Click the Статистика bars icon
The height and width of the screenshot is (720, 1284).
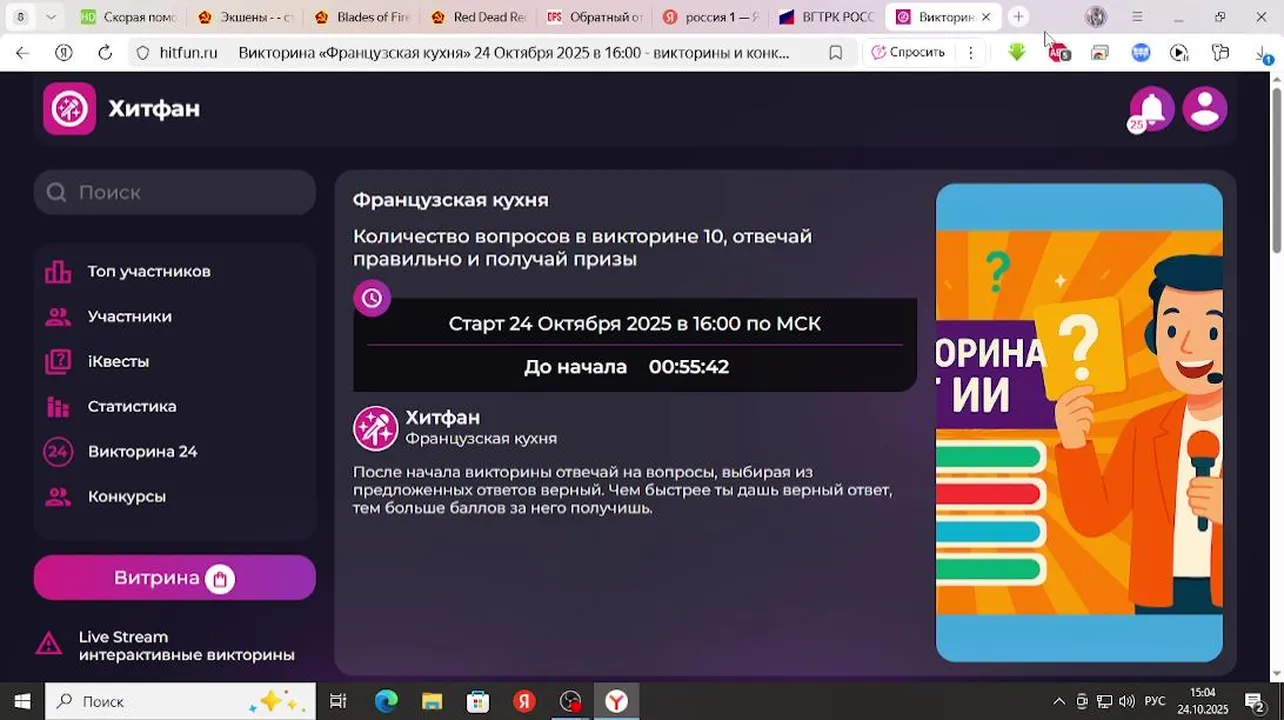(58, 406)
